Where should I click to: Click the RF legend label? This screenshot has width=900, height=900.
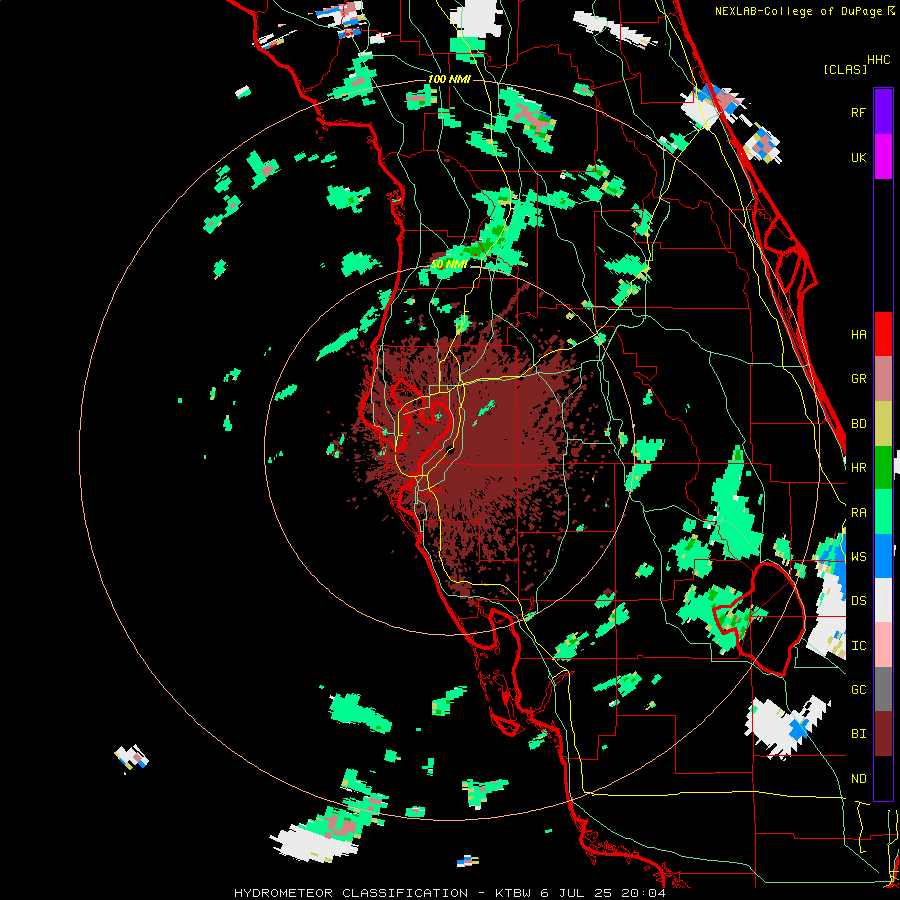(x=858, y=112)
